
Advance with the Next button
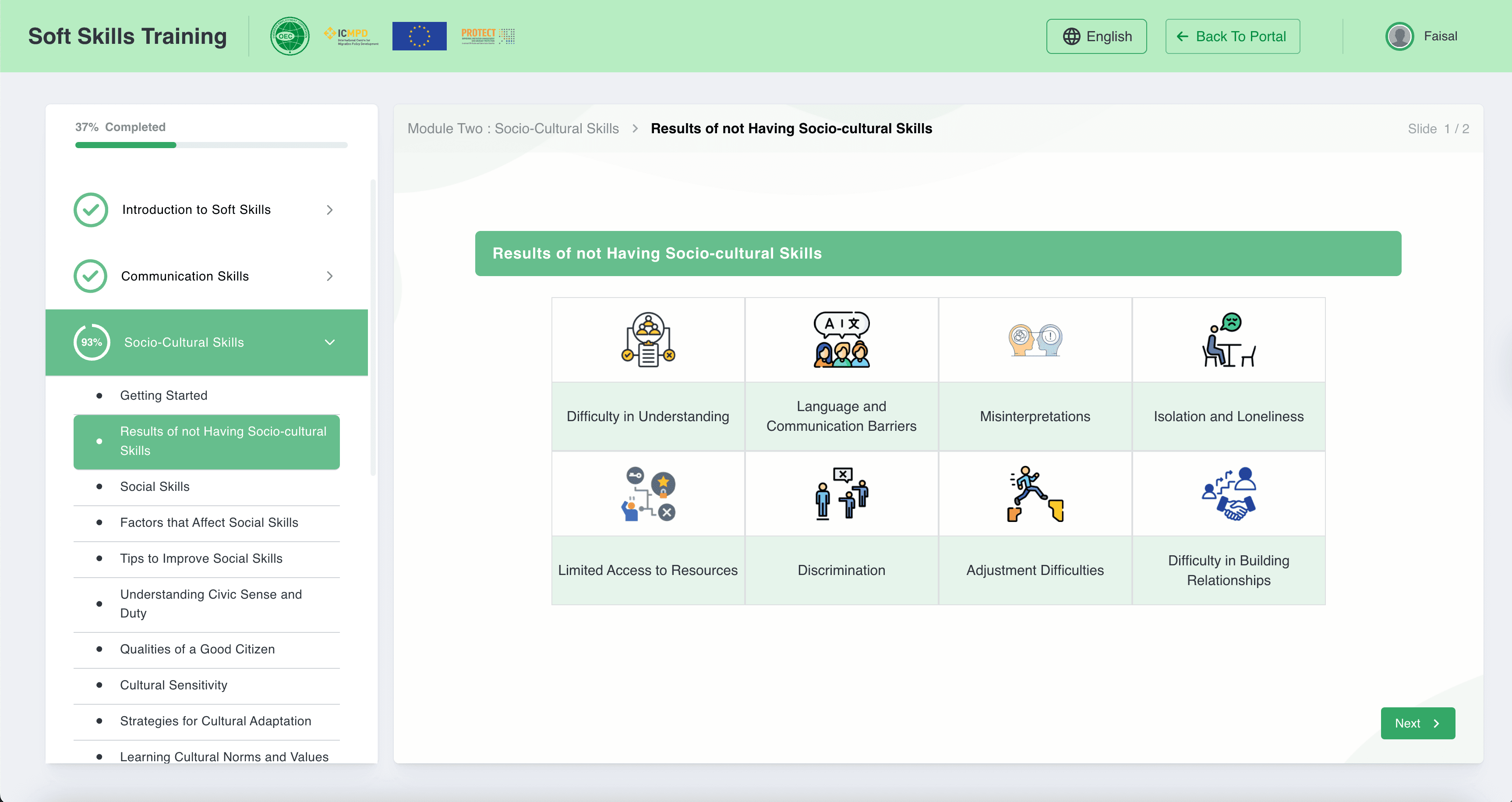pyautogui.click(x=1418, y=723)
